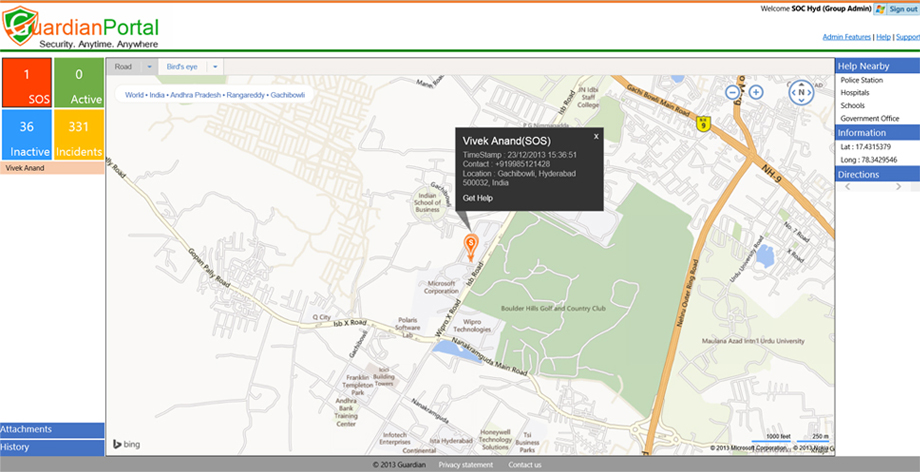The height and width of the screenshot is (472, 920).
Task: Open the yellow Incidents tile
Action: point(79,134)
